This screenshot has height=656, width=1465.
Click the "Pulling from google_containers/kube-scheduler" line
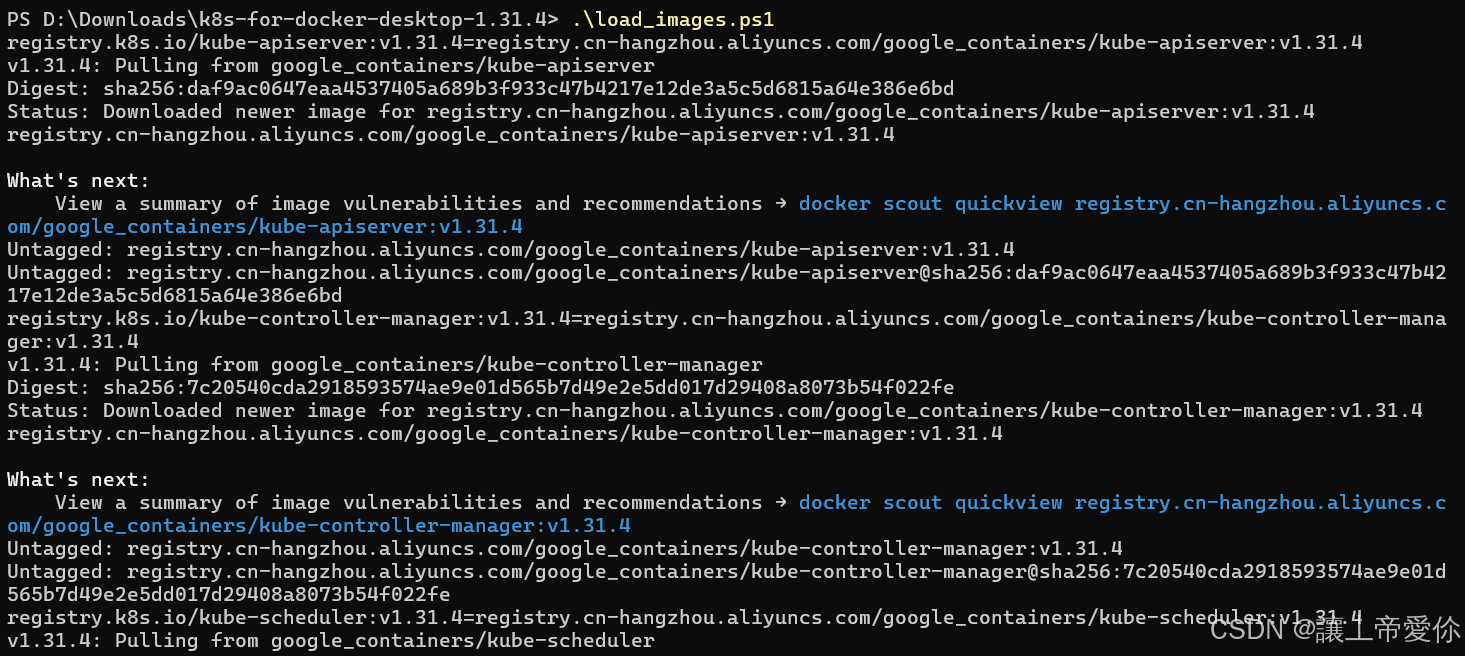point(330,640)
